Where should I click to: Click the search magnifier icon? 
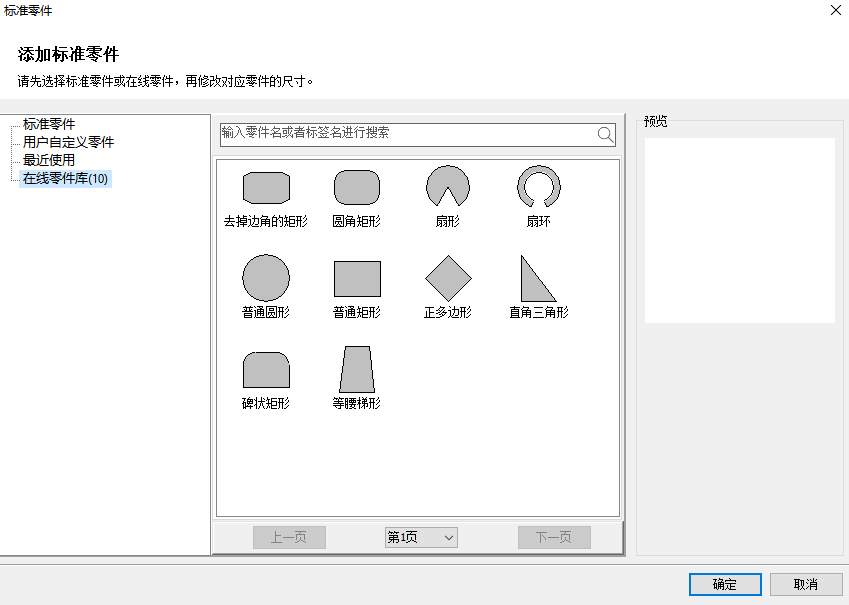605,134
